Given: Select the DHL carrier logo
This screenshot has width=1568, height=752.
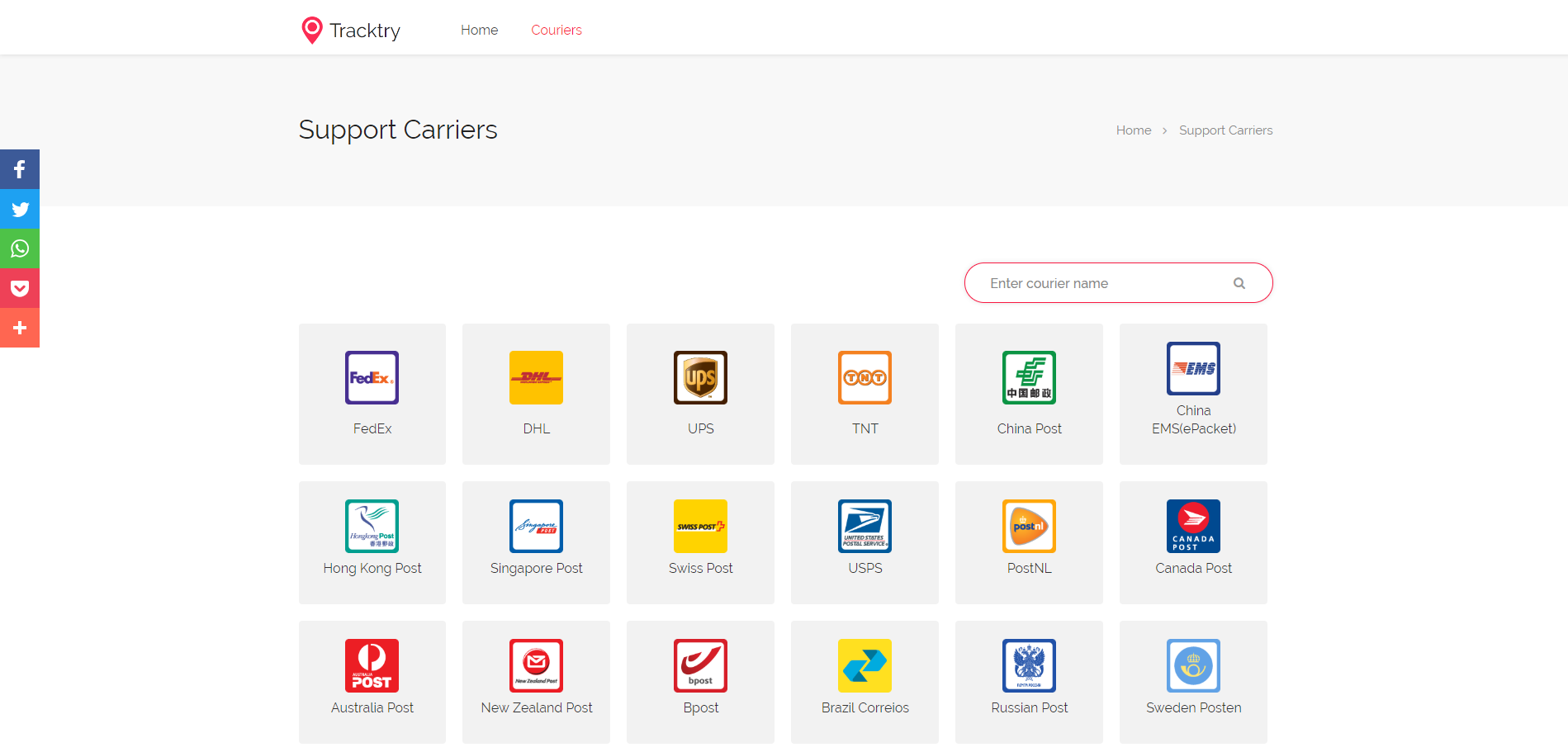Looking at the screenshot, I should (x=536, y=377).
